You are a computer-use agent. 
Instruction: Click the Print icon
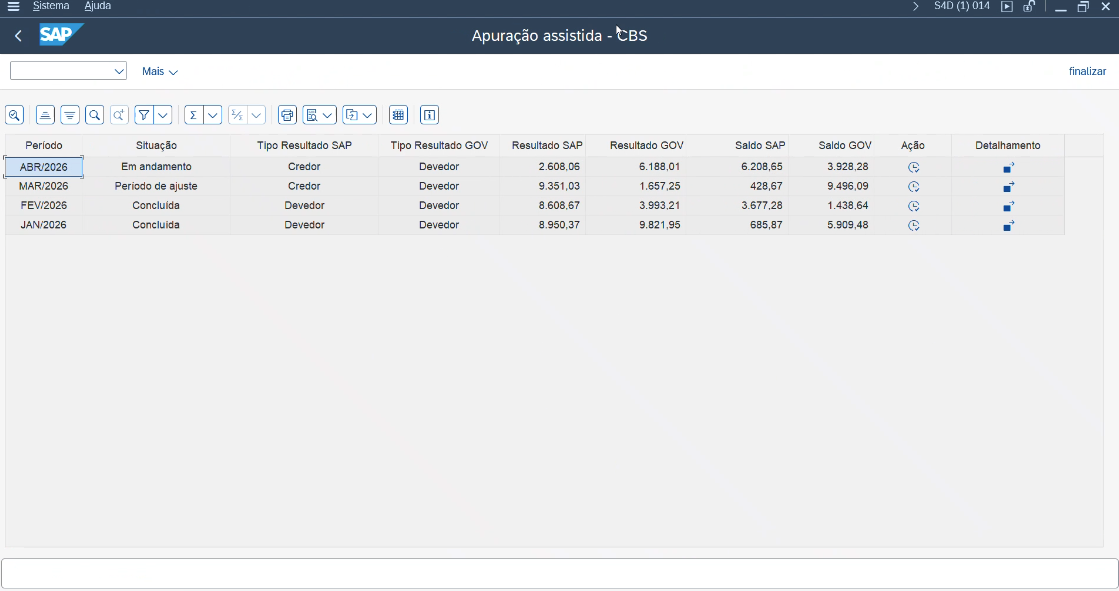point(287,115)
